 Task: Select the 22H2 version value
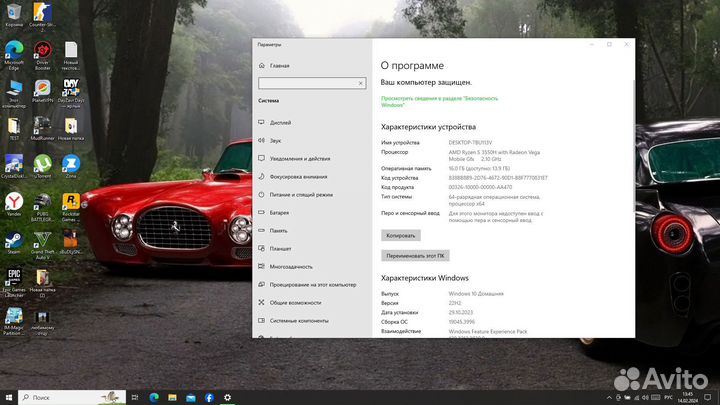tap(455, 303)
